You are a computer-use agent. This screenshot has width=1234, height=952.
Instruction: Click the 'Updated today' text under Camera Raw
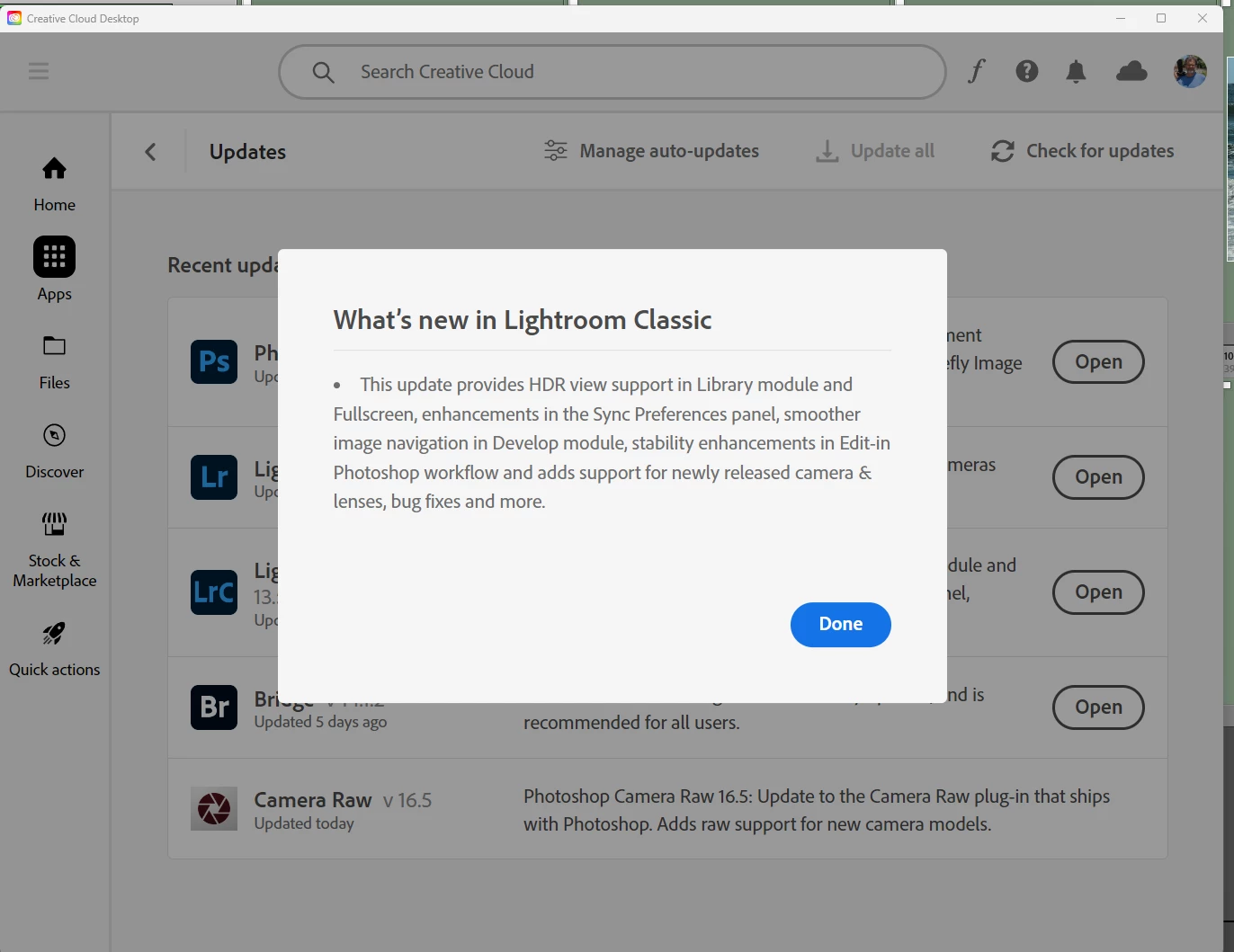304,823
